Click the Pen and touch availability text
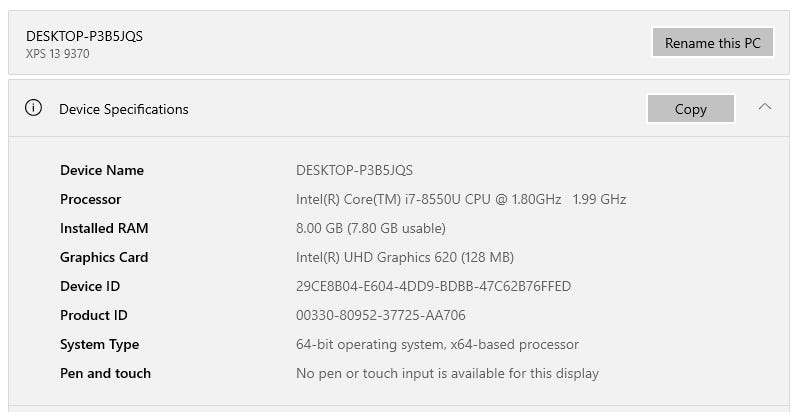Image resolution: width=798 pixels, height=412 pixels. coord(447,373)
